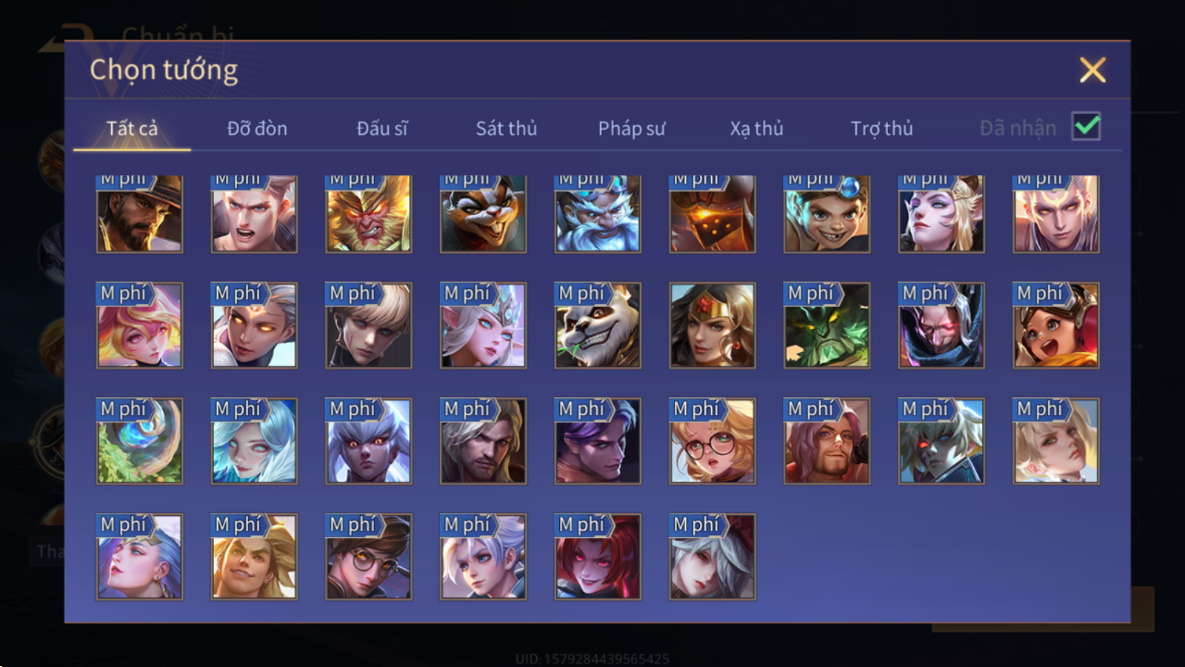Select the Wonder Woman tiara hero
Image resolution: width=1185 pixels, height=667 pixels.
(712, 326)
